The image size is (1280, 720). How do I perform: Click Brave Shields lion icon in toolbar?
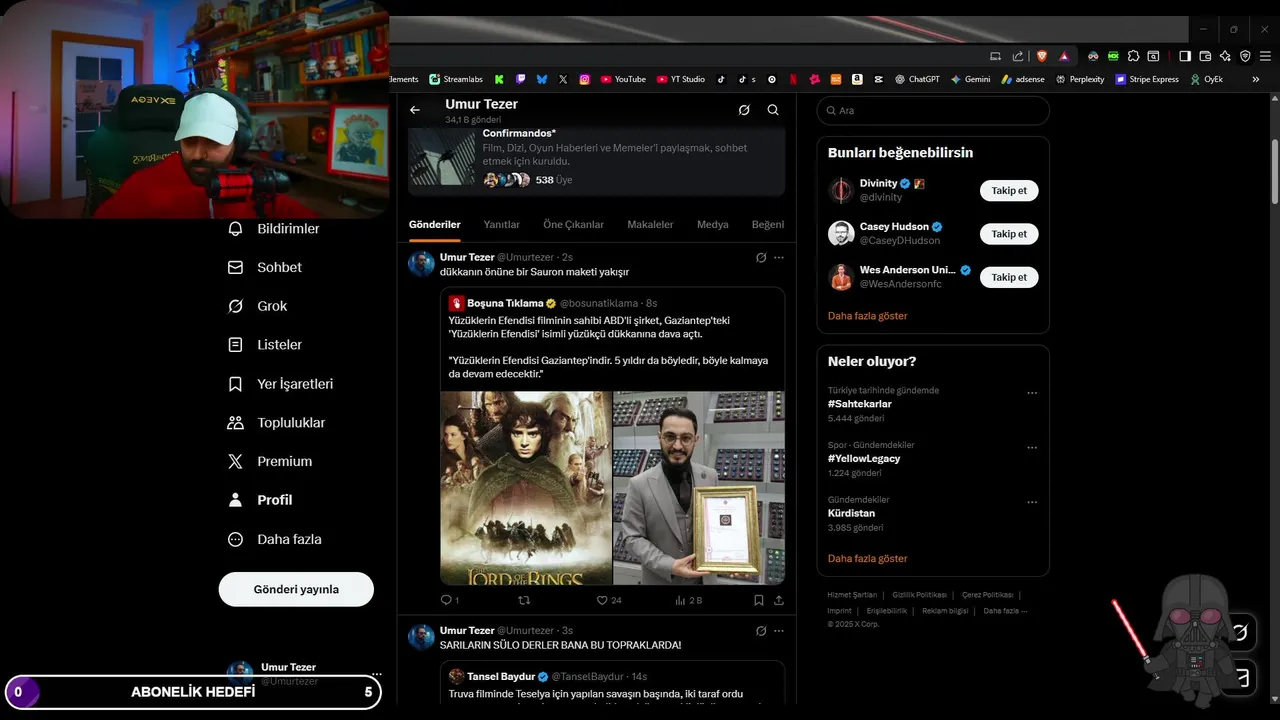pos(1041,56)
